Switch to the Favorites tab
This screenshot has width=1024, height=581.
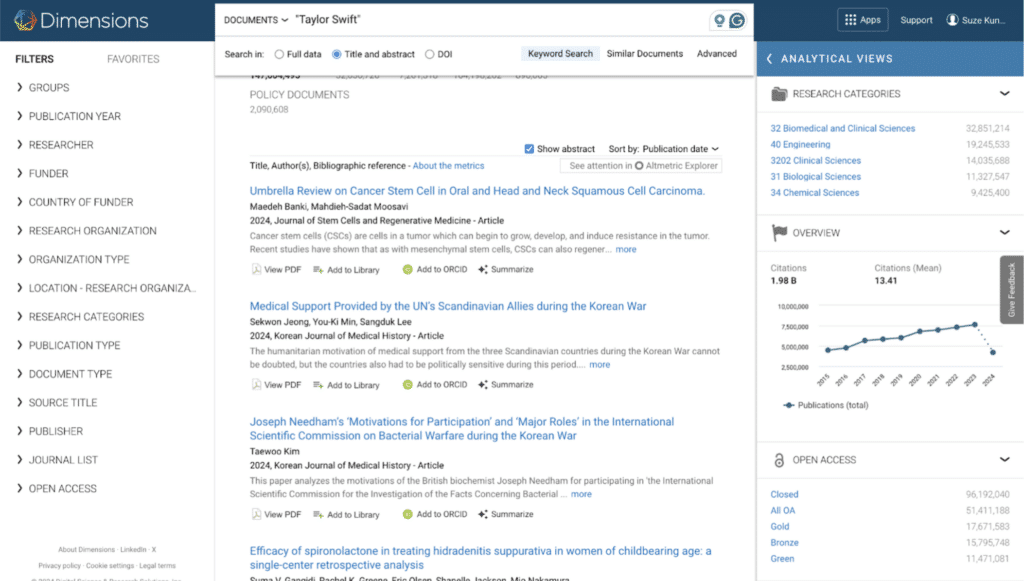(133, 59)
